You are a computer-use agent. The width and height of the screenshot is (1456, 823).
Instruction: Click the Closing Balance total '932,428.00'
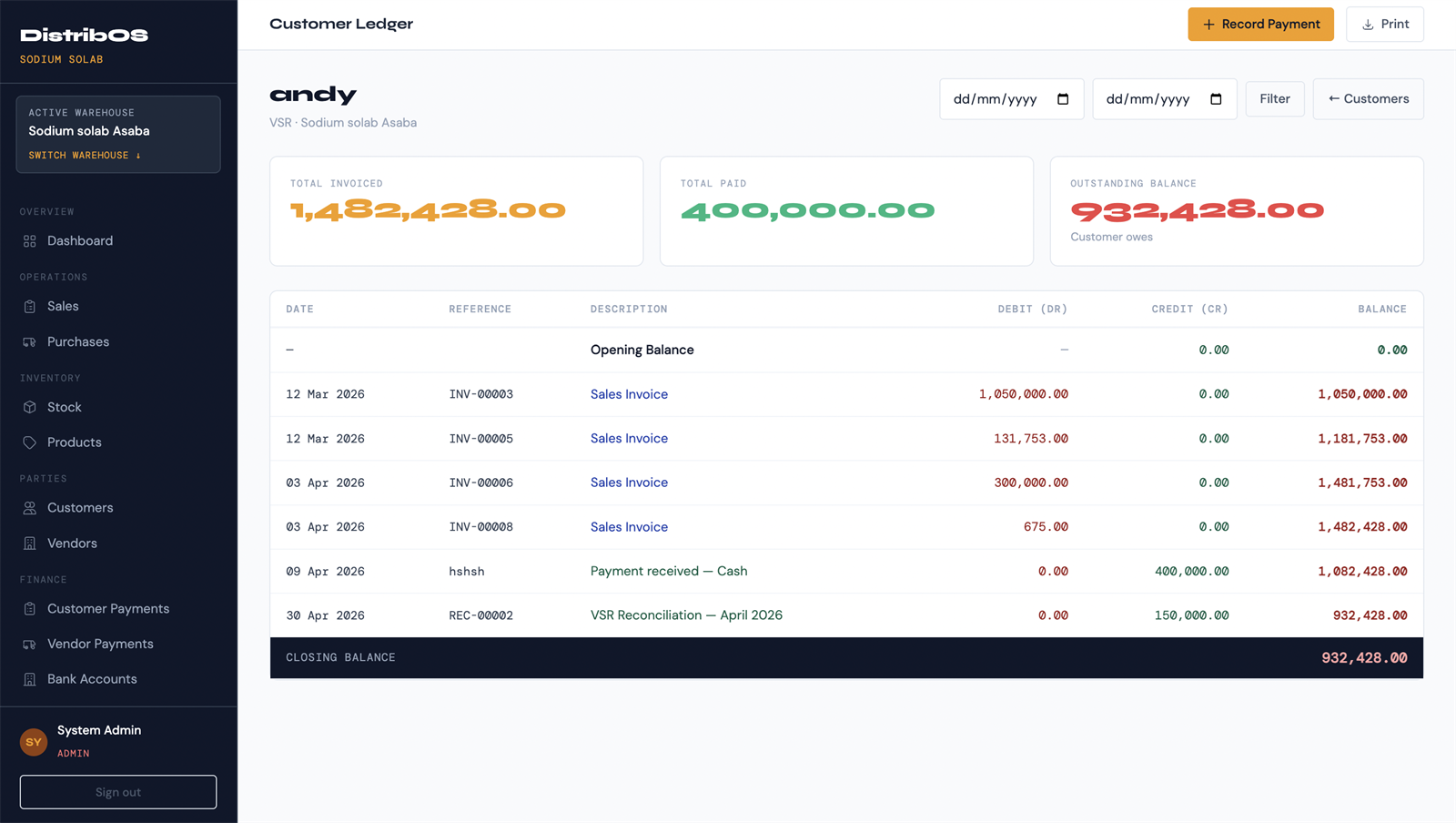coord(1364,658)
